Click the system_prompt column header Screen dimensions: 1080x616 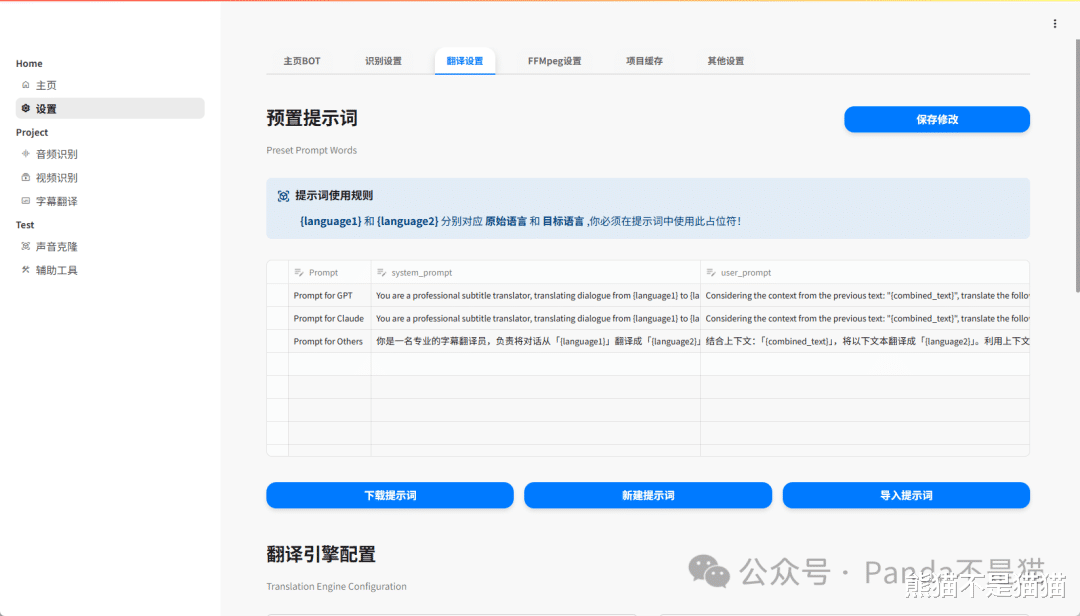pos(536,272)
